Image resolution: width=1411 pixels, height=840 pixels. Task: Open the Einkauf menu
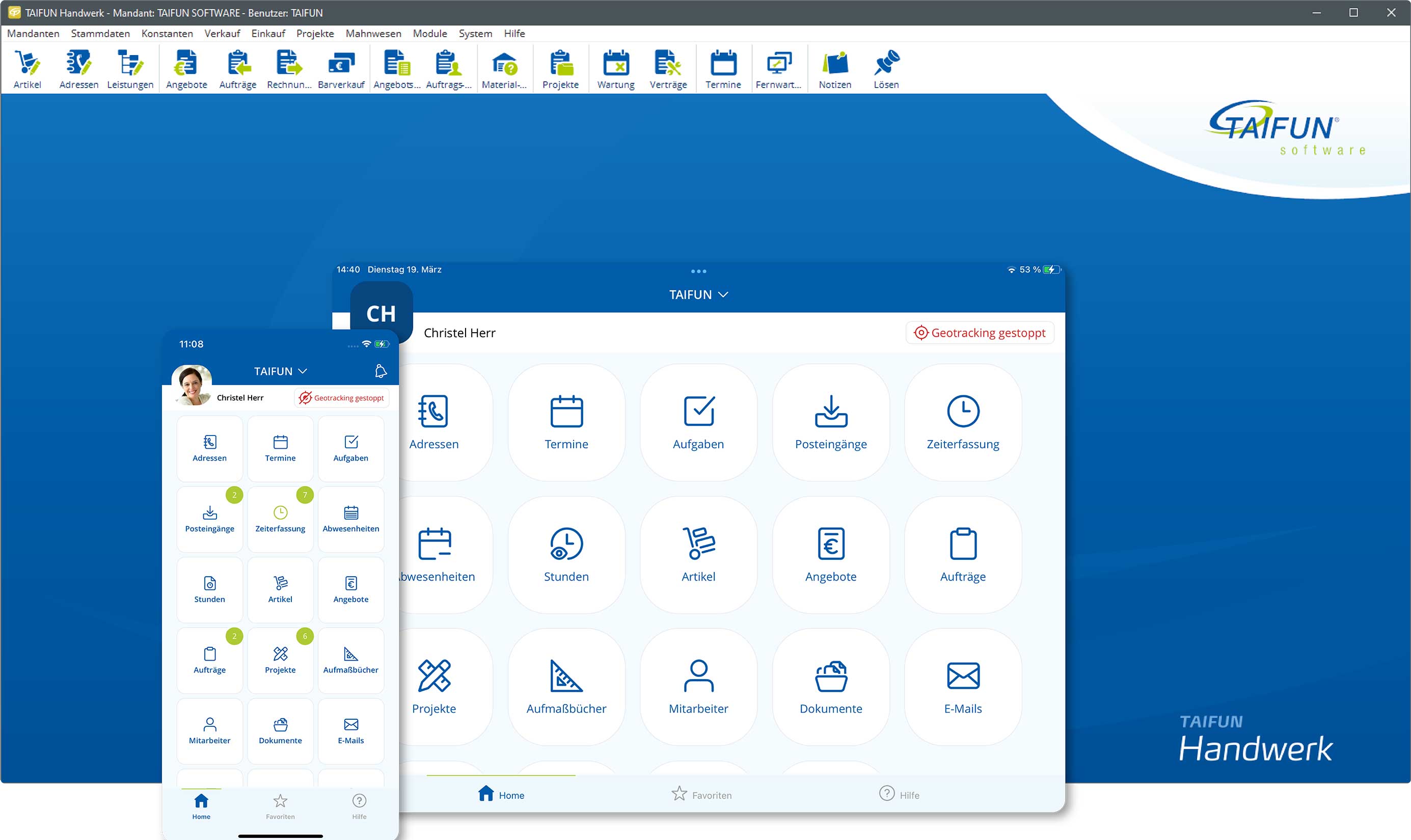tap(268, 34)
